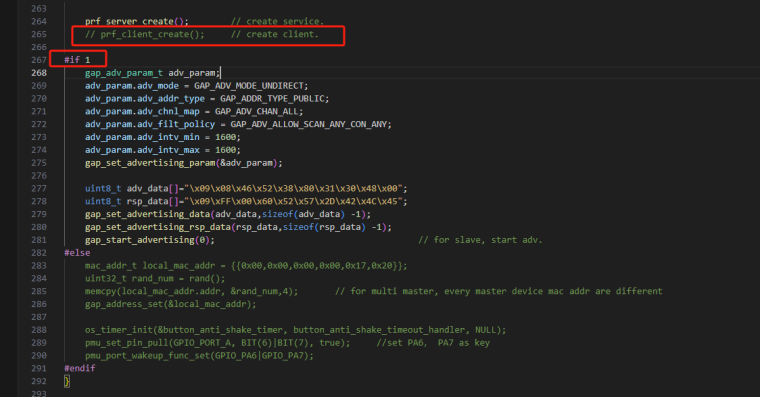
Task: Click the rsp_data hex string literal
Action: [x=293, y=201]
